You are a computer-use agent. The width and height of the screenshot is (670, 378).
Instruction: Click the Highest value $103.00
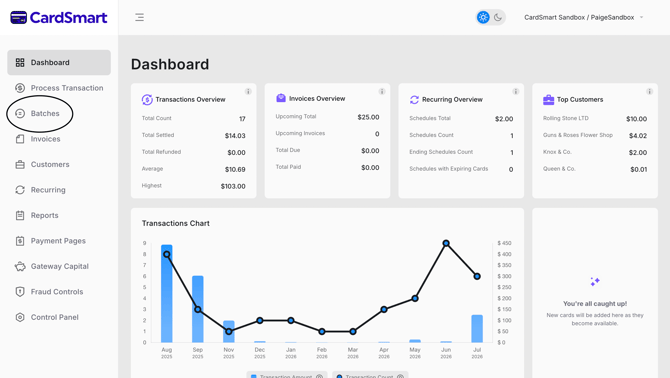pos(233,186)
